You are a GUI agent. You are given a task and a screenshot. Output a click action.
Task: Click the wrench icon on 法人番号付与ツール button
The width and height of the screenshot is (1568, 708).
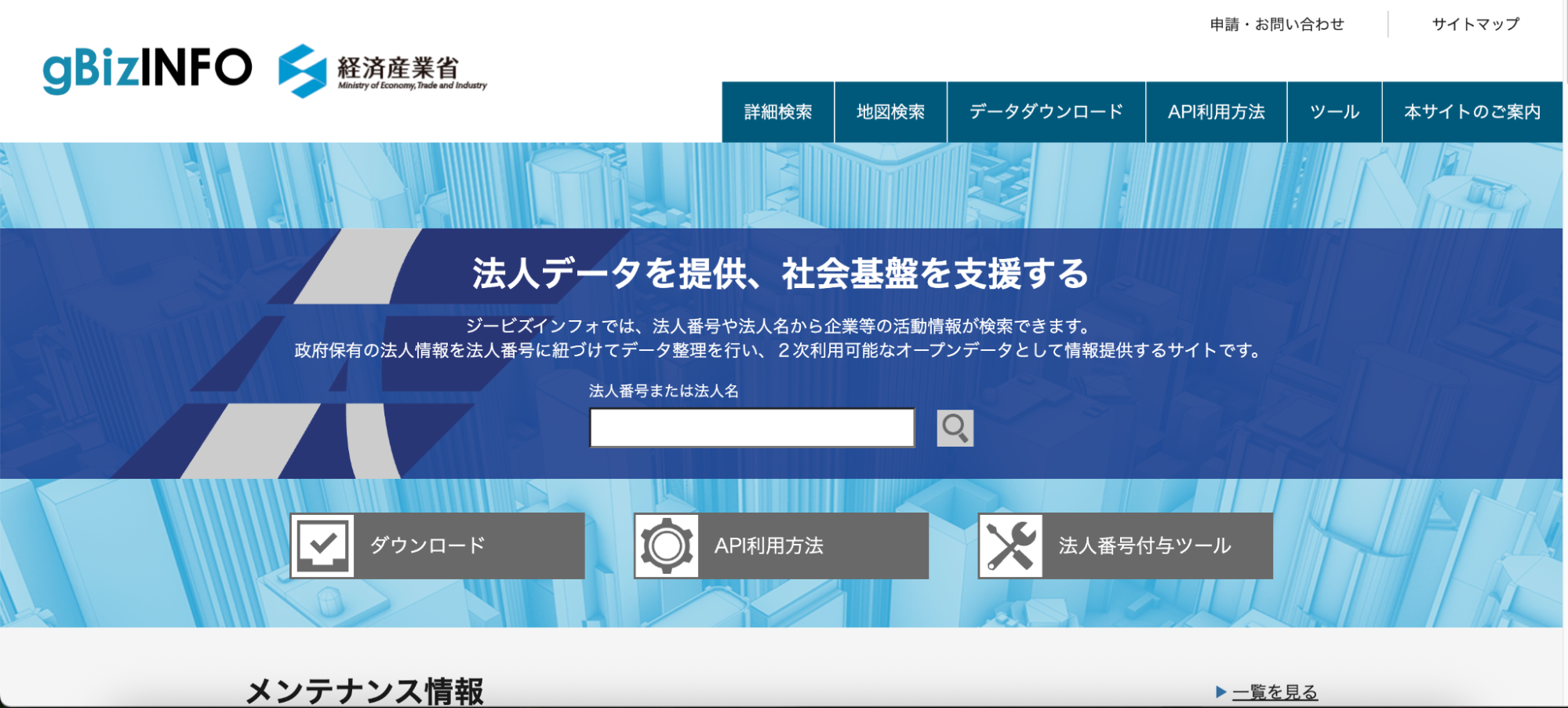click(1010, 546)
